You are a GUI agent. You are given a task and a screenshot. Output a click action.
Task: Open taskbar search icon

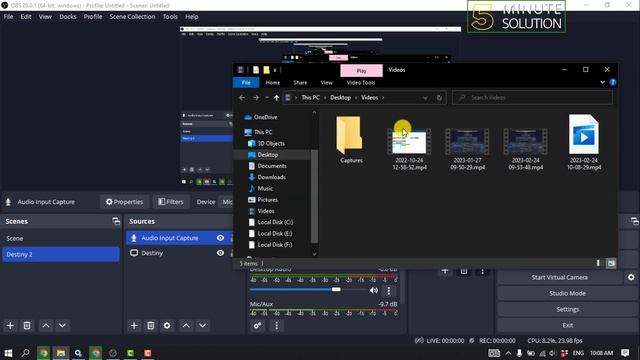25,353
